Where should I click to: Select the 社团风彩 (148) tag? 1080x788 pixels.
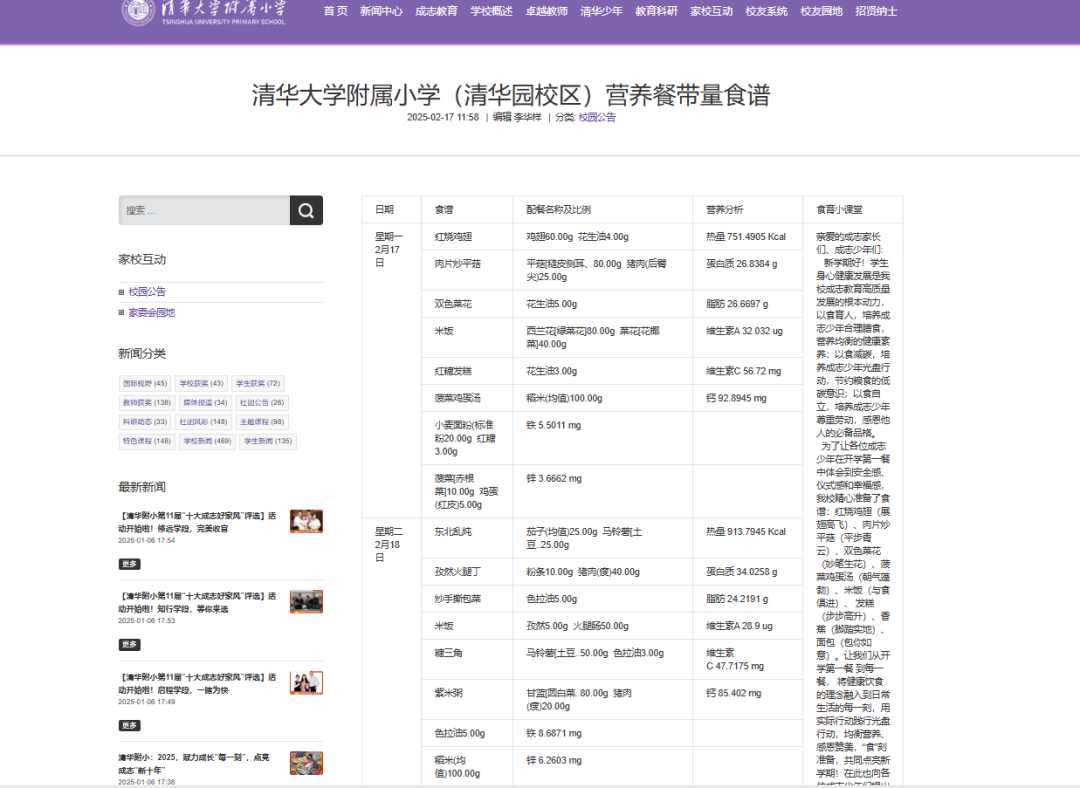[203, 422]
